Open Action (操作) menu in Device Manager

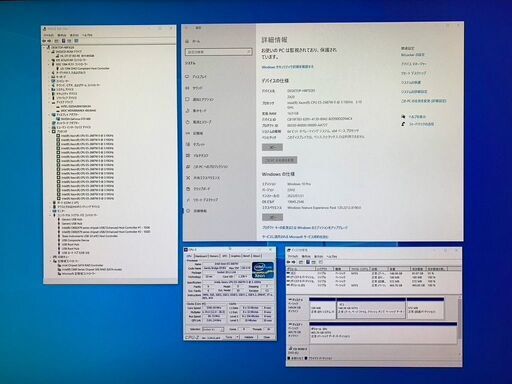point(62,35)
